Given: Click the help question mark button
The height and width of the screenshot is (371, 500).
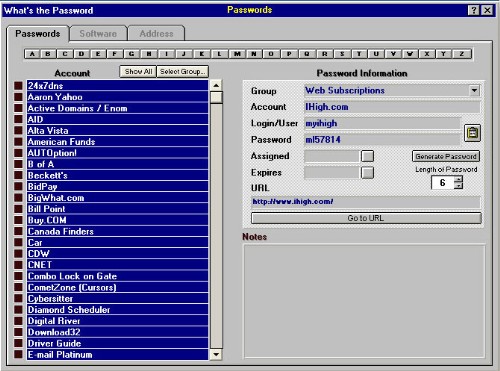Looking at the screenshot, I should [x=473, y=10].
